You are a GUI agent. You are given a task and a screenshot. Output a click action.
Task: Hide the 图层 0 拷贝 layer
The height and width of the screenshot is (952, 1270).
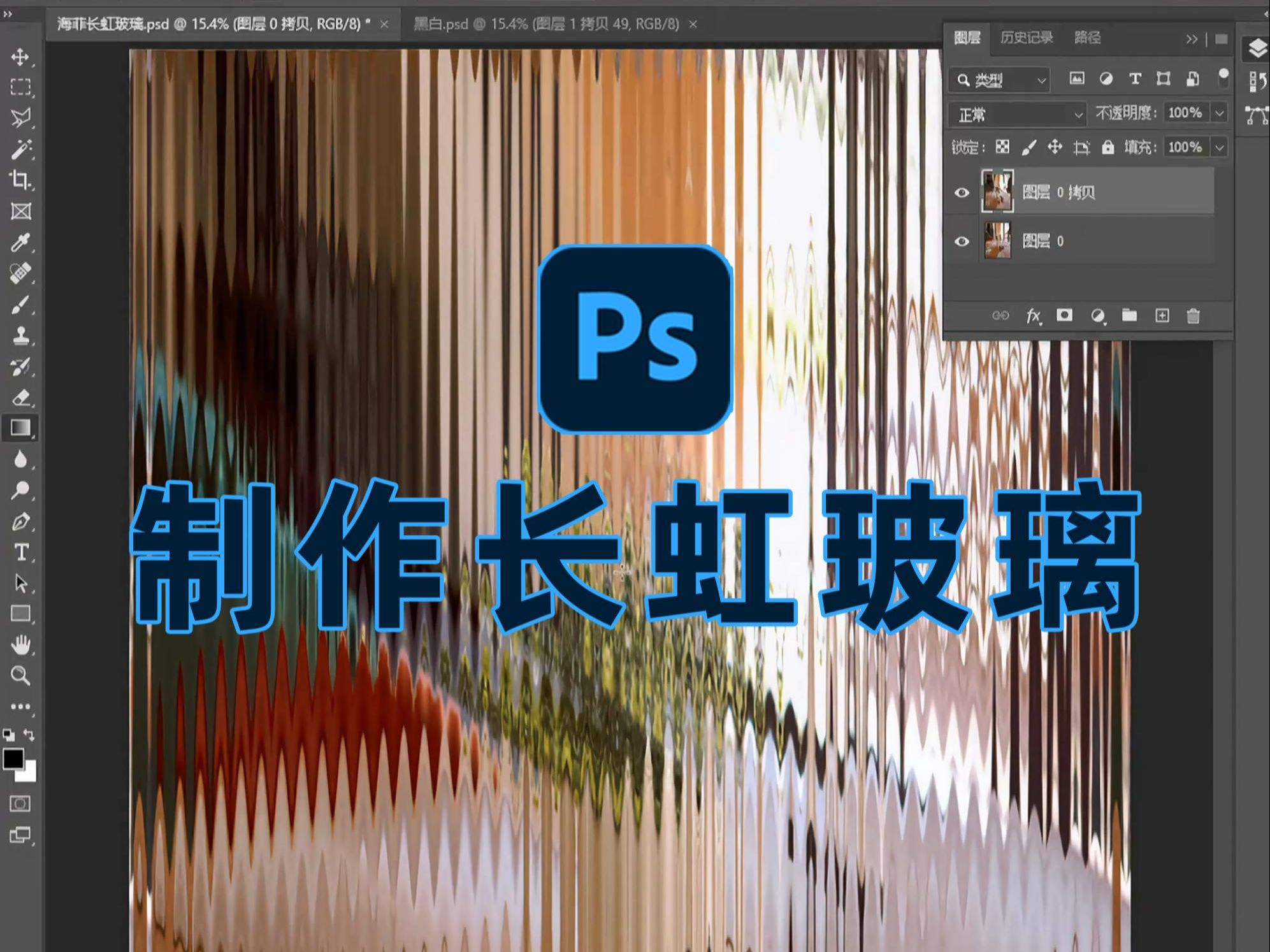coord(962,192)
